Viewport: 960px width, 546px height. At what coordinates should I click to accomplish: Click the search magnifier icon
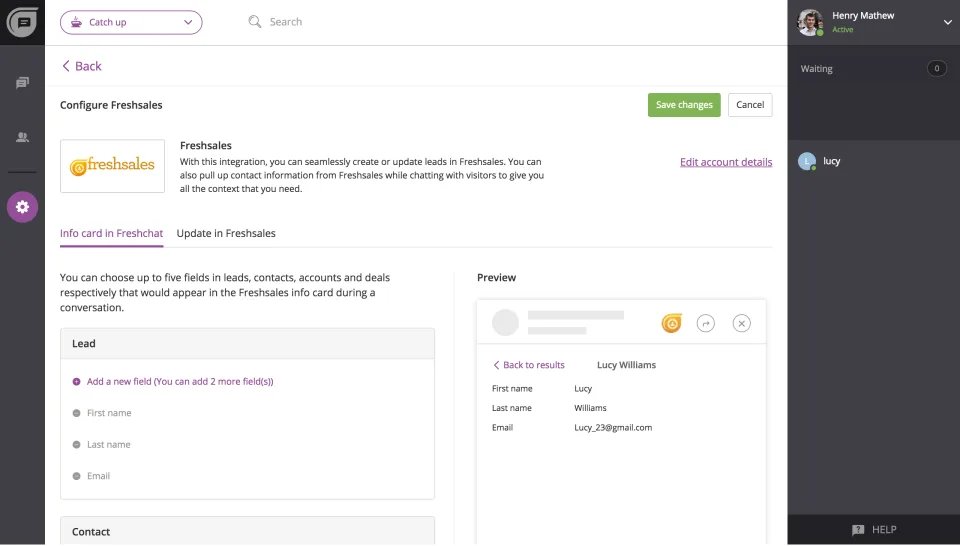(x=255, y=22)
